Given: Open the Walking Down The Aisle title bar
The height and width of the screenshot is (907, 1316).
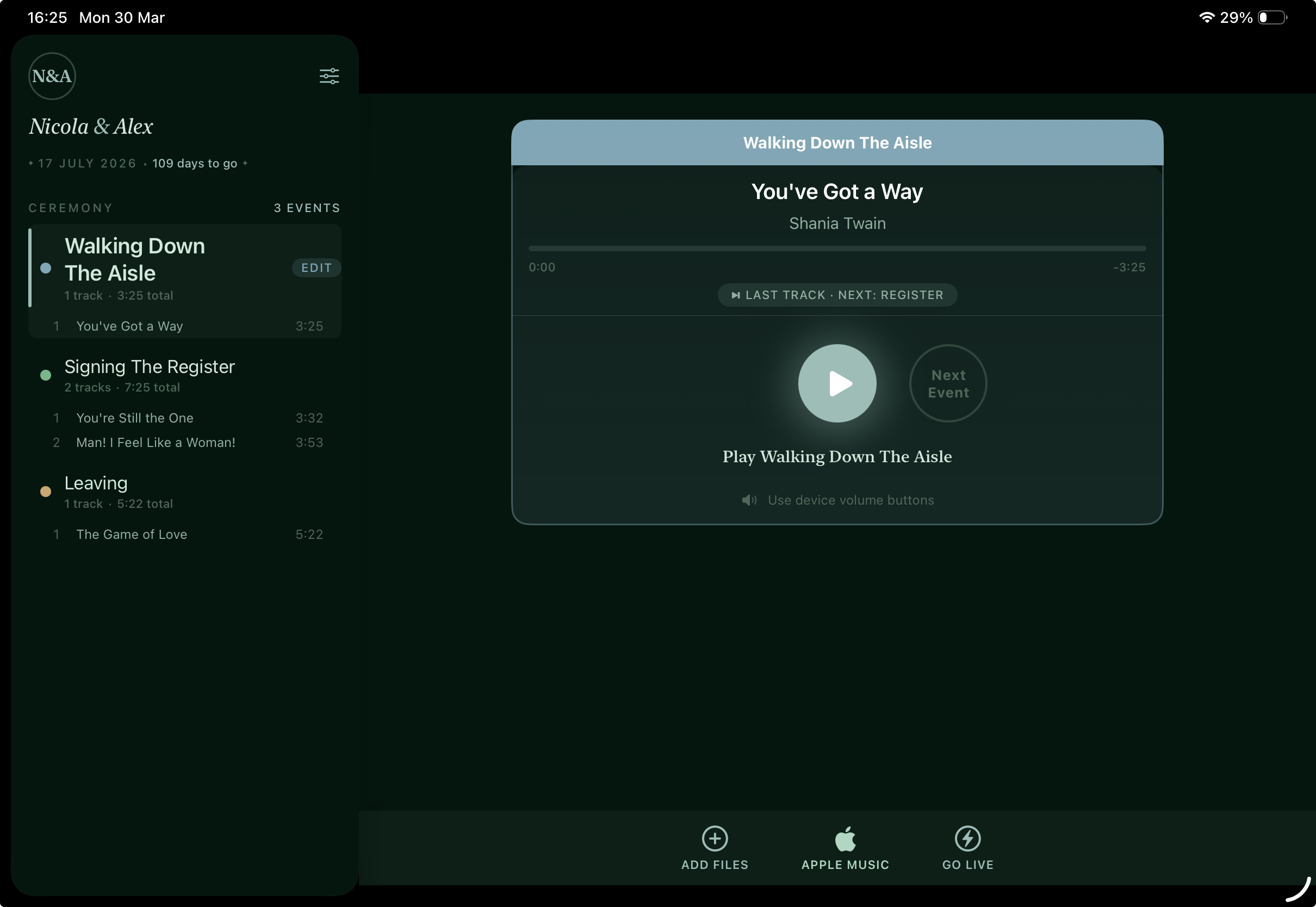Looking at the screenshot, I should coord(836,142).
